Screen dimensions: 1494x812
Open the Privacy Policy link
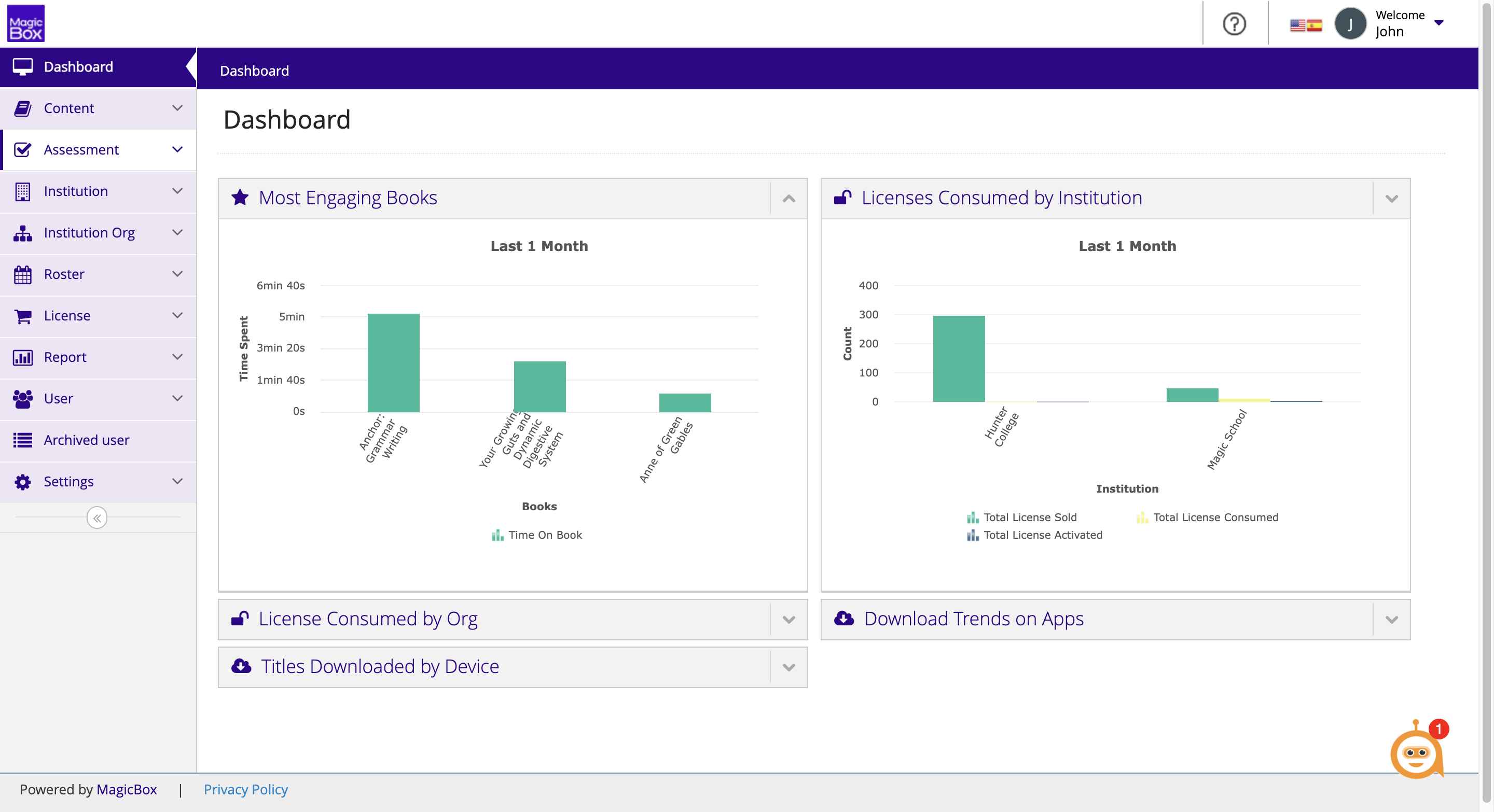[x=245, y=789]
